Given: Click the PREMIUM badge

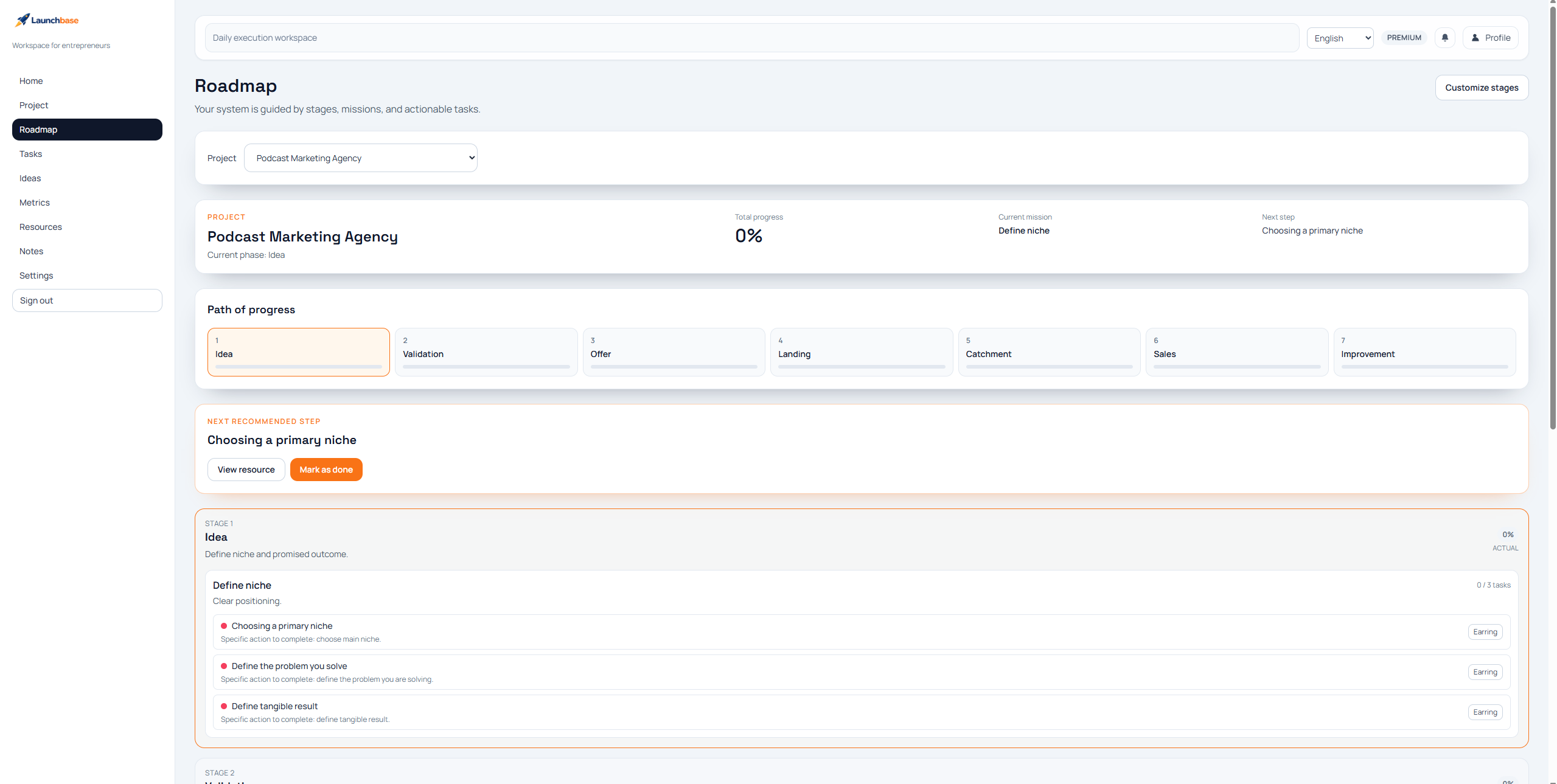Looking at the screenshot, I should (1404, 38).
